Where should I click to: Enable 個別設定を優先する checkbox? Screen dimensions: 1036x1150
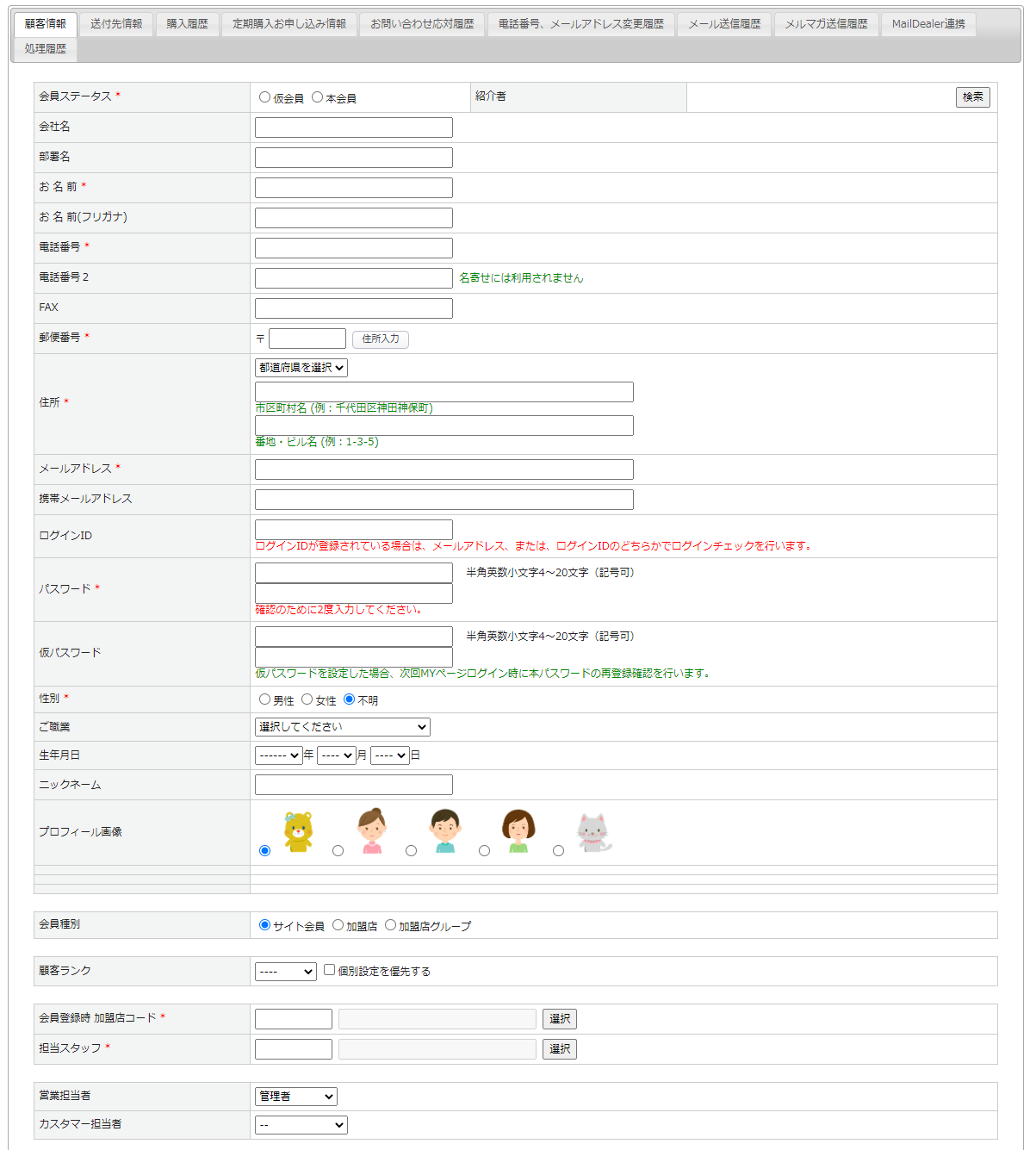point(329,970)
